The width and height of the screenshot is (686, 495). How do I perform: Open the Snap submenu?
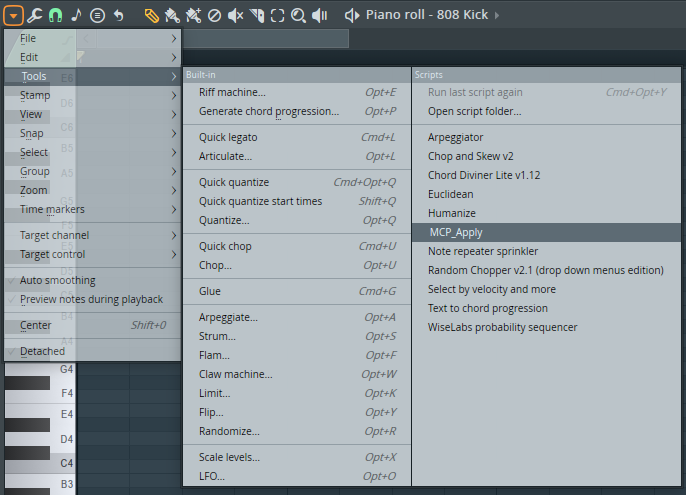tap(92, 133)
